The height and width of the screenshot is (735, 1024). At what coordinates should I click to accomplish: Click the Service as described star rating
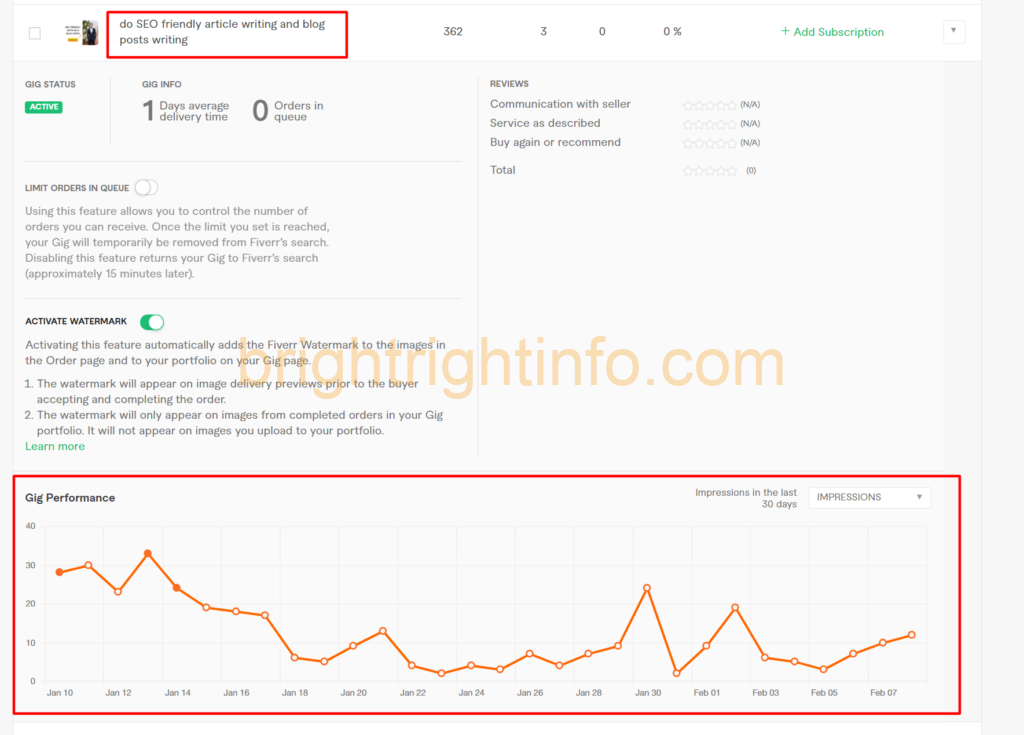pos(709,124)
